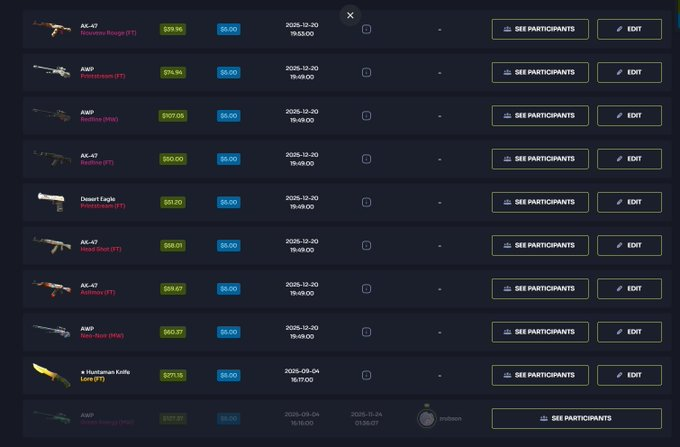This screenshot has height=447, width=680.
Task: Edit the AK-47 Asiimov giveaway
Action: pyautogui.click(x=629, y=289)
